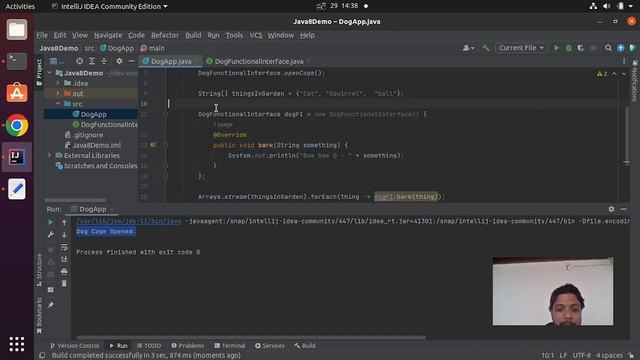Open Current File run configuration dropdown
The image size is (640, 360).
521,48
